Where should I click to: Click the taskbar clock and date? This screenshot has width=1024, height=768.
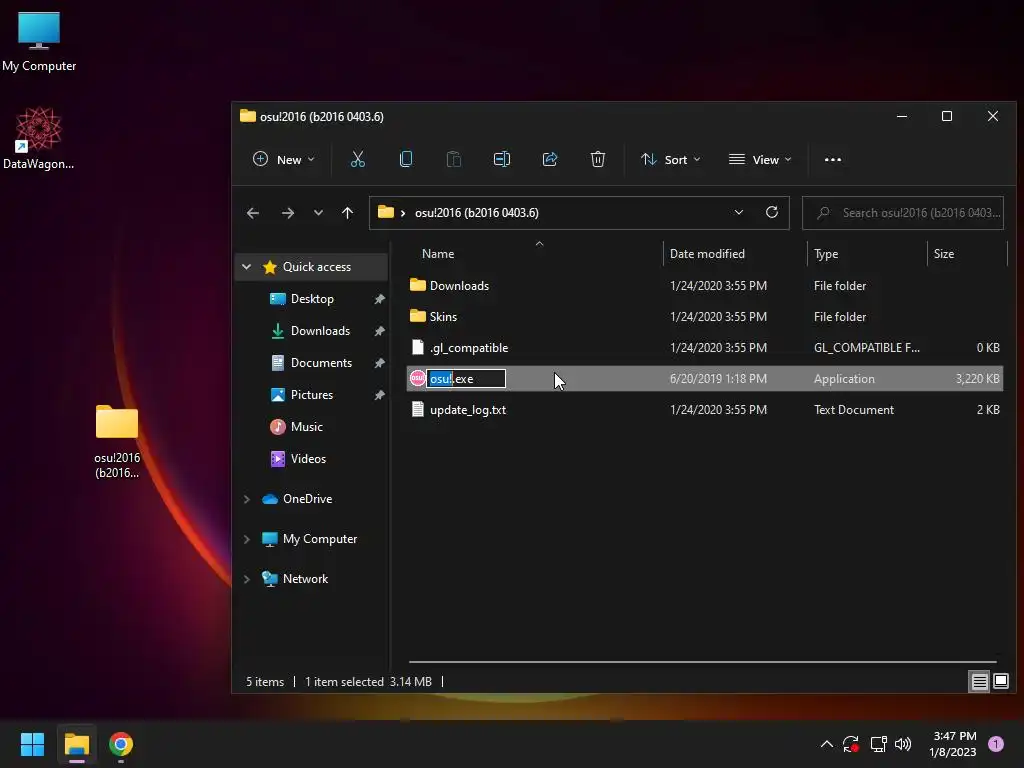pyautogui.click(x=953, y=744)
